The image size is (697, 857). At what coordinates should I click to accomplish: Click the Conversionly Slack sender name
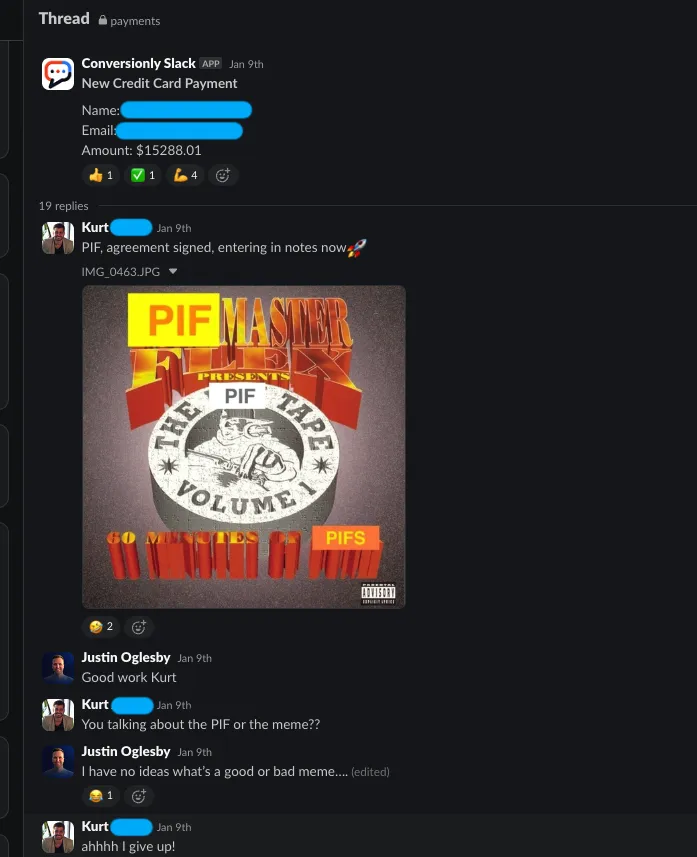(x=138, y=63)
